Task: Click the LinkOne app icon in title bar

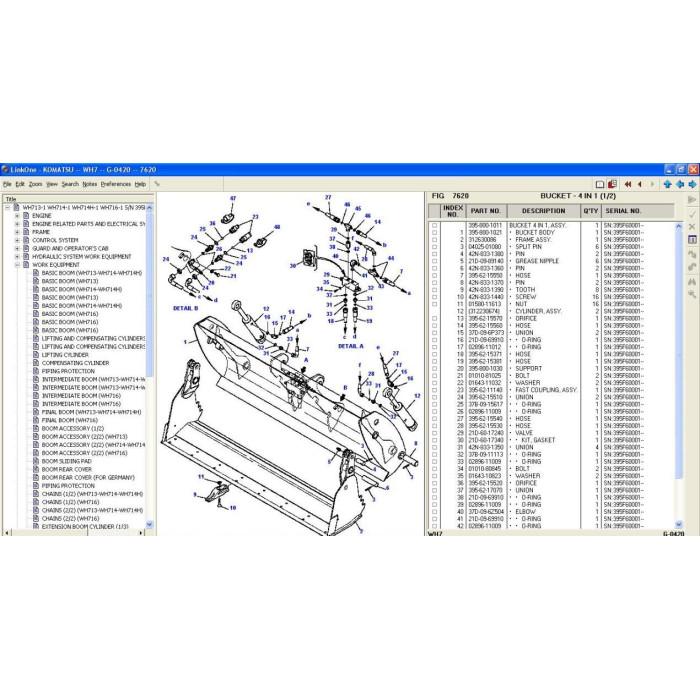Action: (x=5, y=170)
